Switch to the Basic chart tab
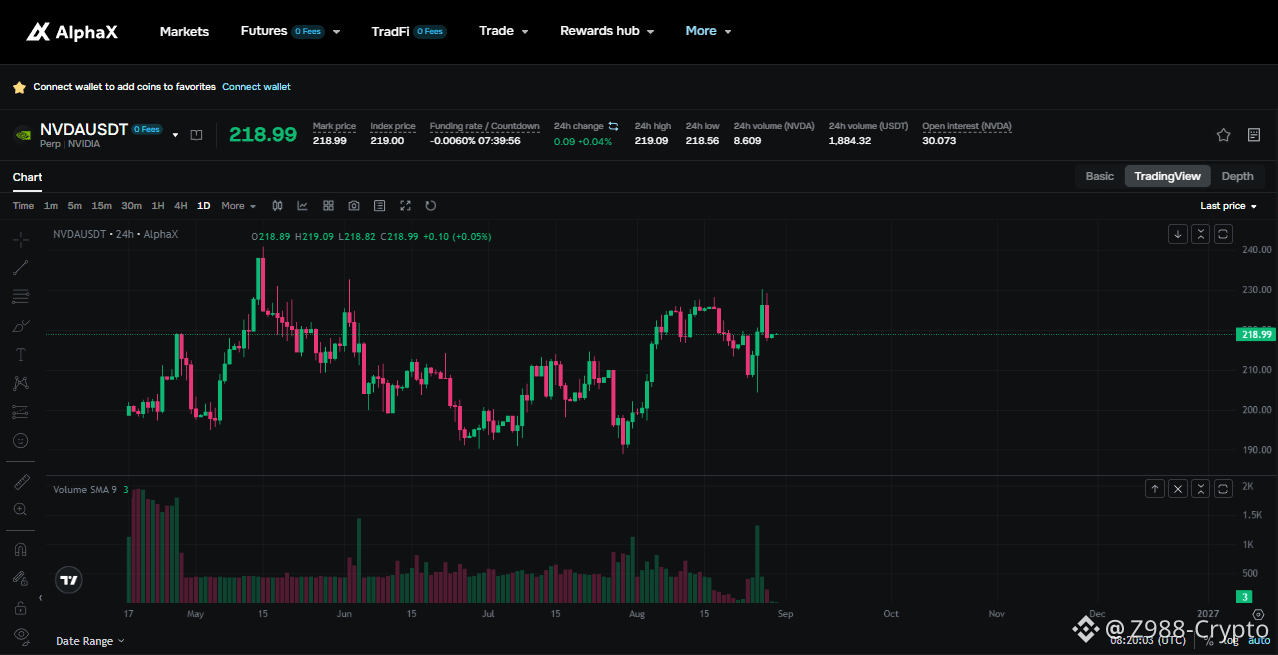The width and height of the screenshot is (1278, 655). point(1099,176)
